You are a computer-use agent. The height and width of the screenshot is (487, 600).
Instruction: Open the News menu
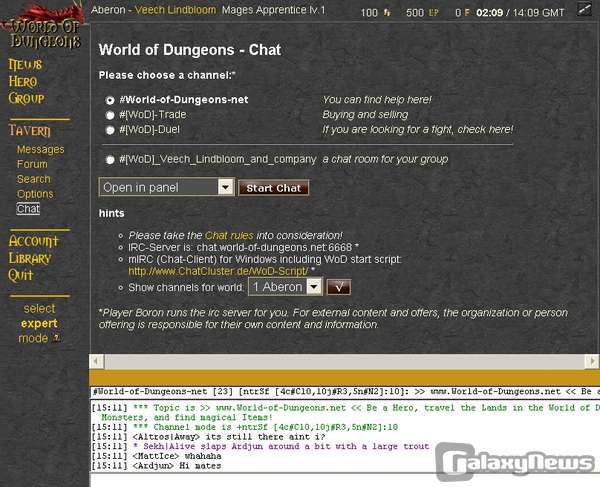(x=25, y=65)
